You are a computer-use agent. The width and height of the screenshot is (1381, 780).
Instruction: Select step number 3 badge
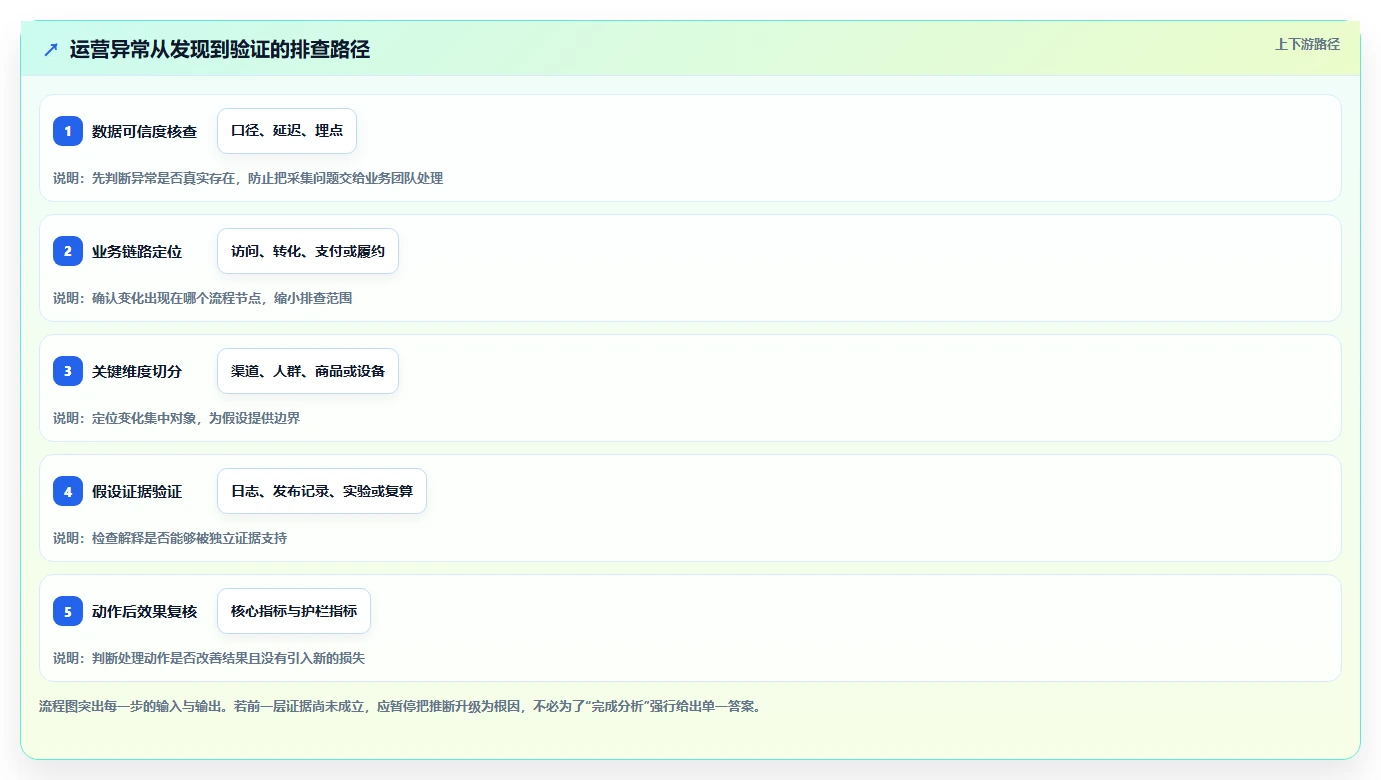(68, 371)
